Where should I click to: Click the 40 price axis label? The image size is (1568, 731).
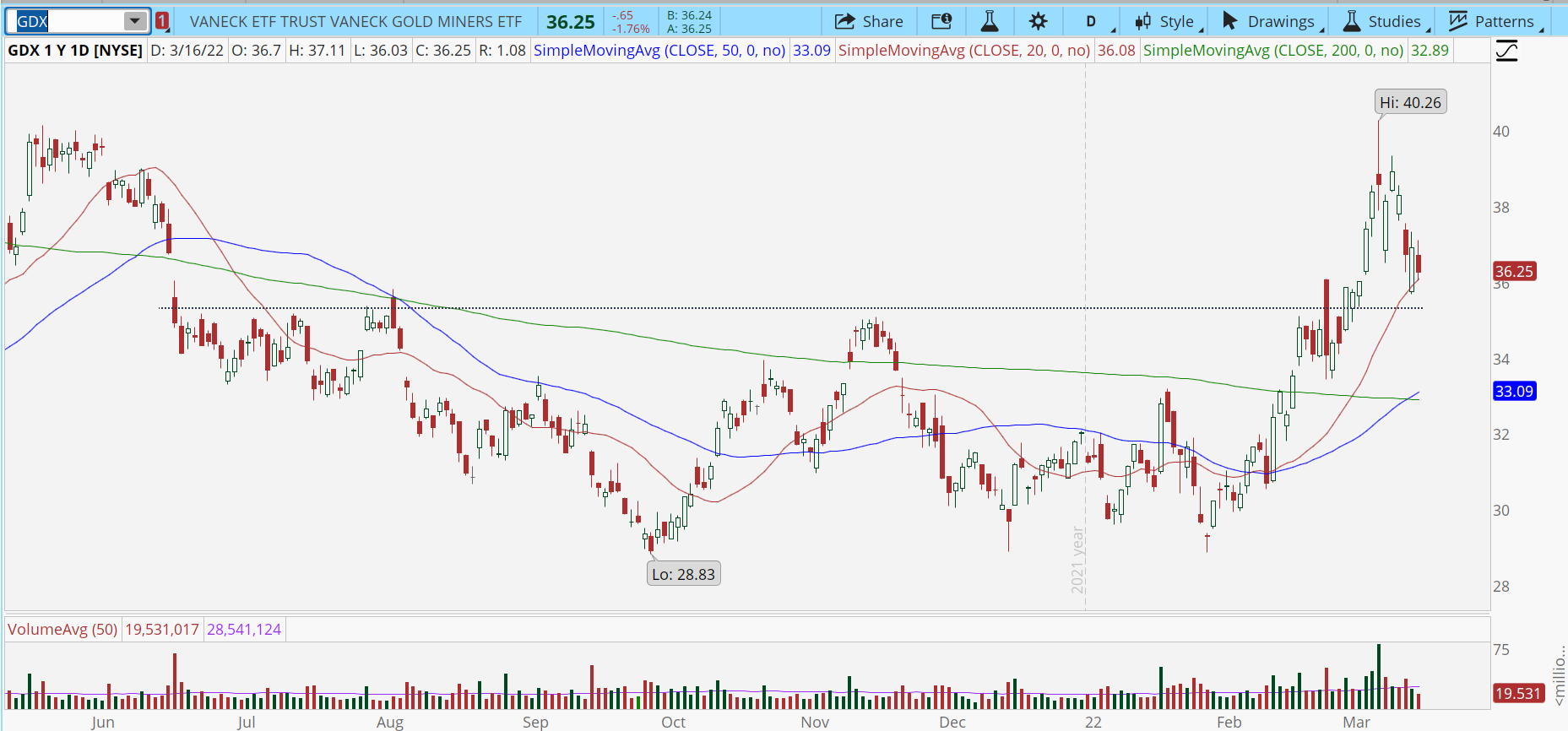(1500, 132)
